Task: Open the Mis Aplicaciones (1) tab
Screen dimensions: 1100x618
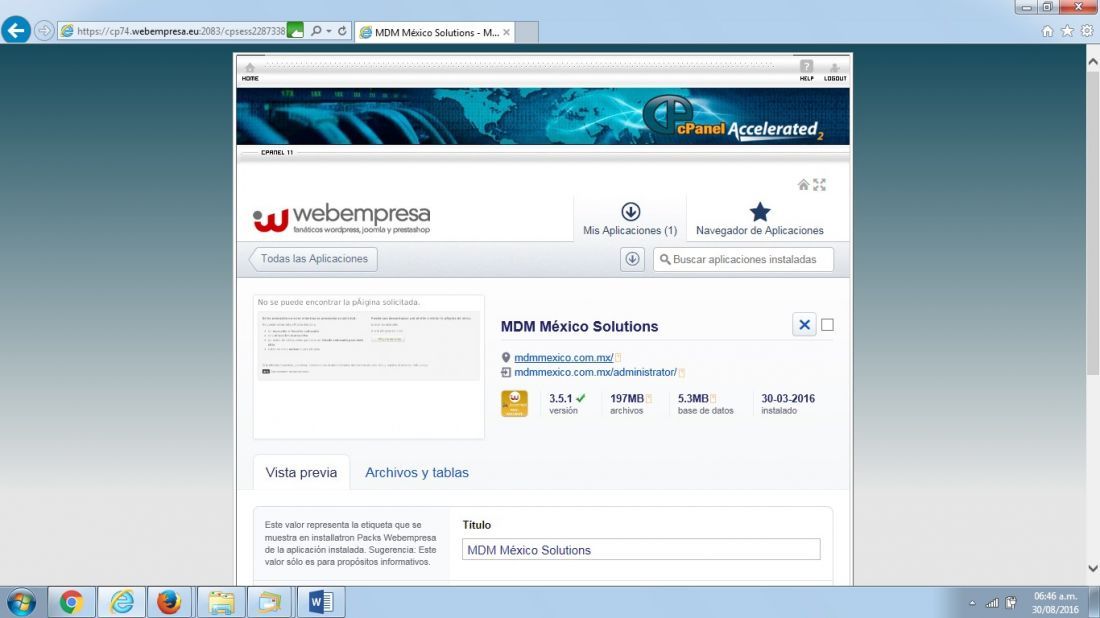Action: pyautogui.click(x=630, y=219)
